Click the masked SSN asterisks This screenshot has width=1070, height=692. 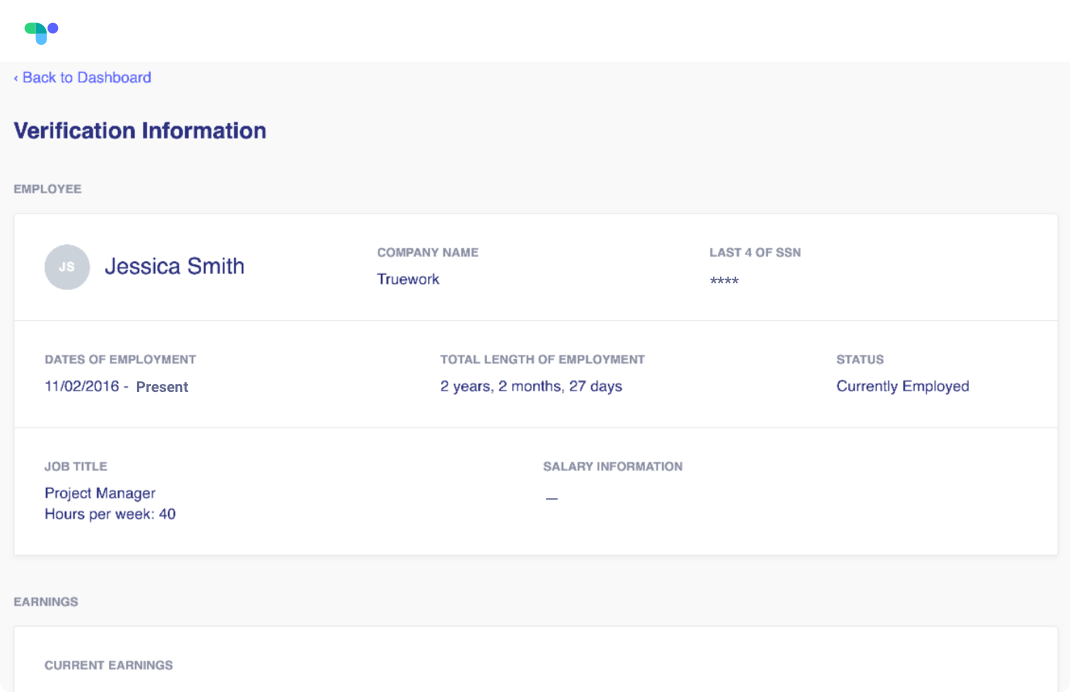coord(724,280)
